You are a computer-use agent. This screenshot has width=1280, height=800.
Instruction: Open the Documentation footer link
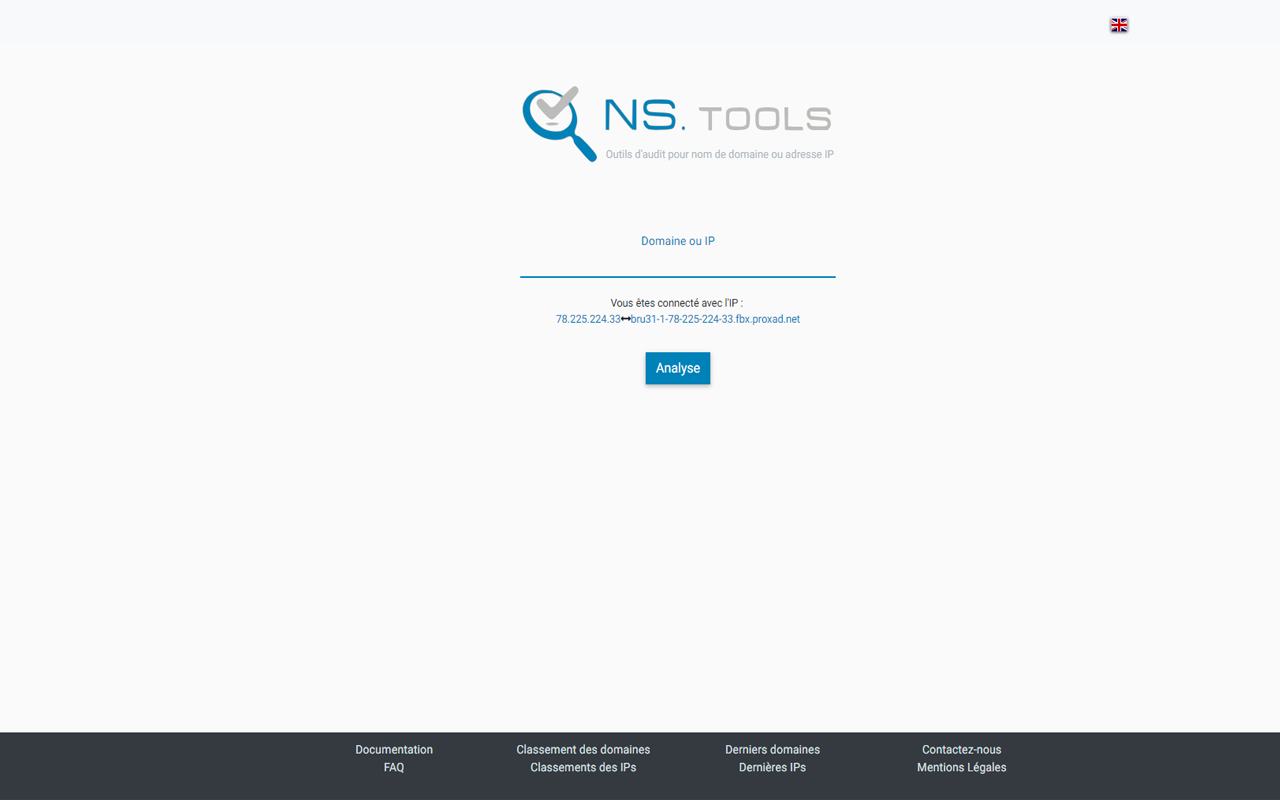coord(394,749)
